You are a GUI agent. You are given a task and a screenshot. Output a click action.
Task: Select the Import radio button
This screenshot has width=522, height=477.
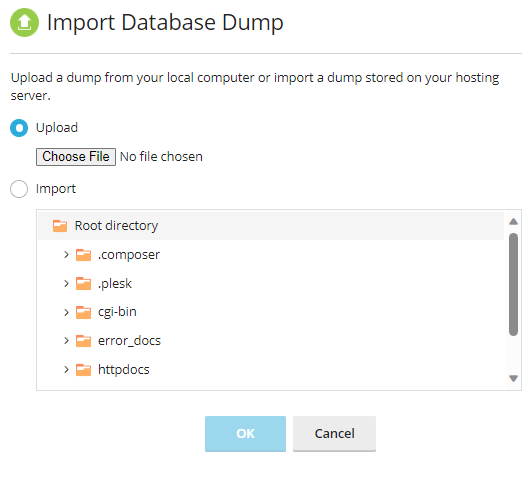pos(19,189)
